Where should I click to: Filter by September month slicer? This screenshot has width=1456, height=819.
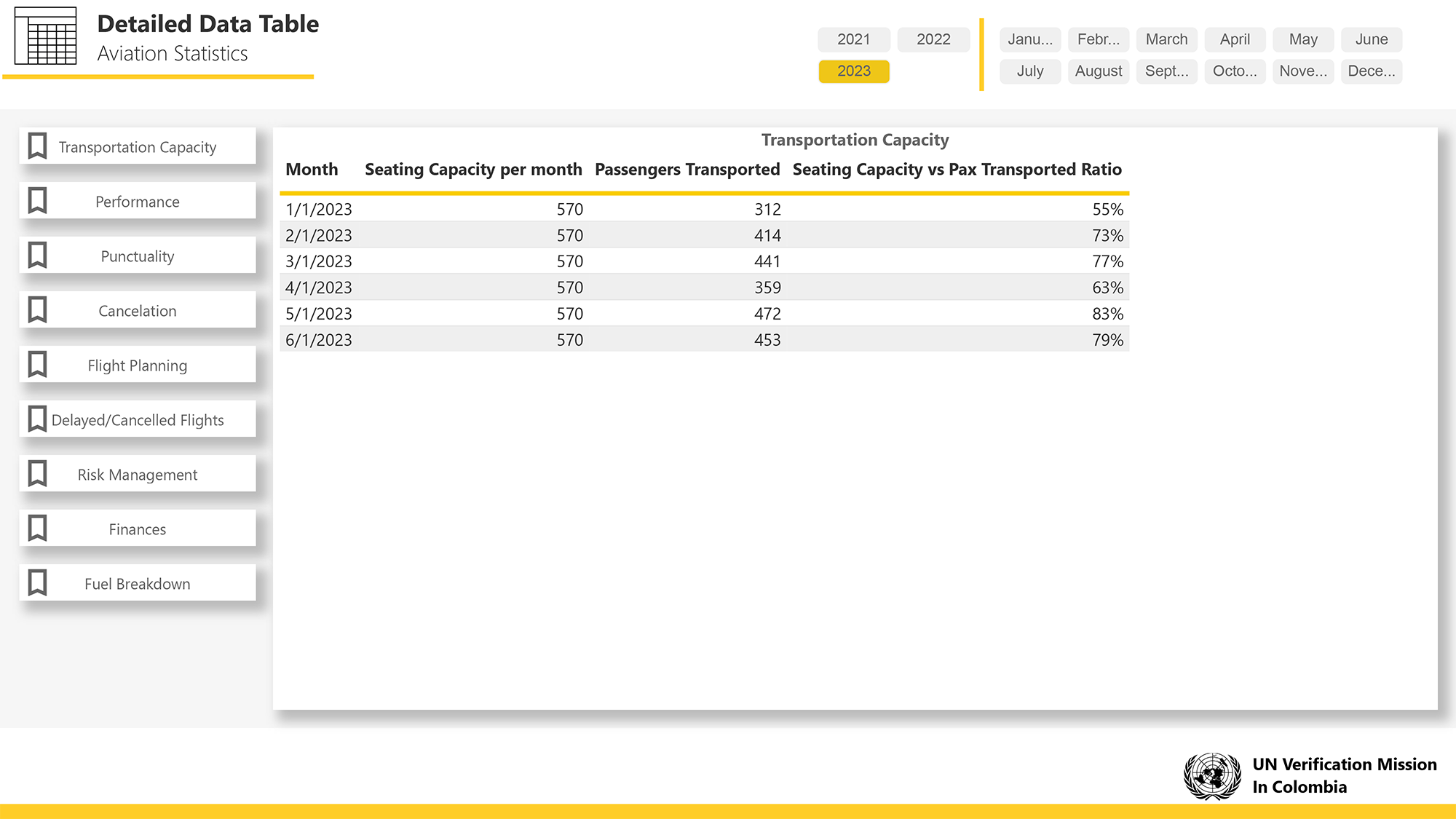point(1167,71)
